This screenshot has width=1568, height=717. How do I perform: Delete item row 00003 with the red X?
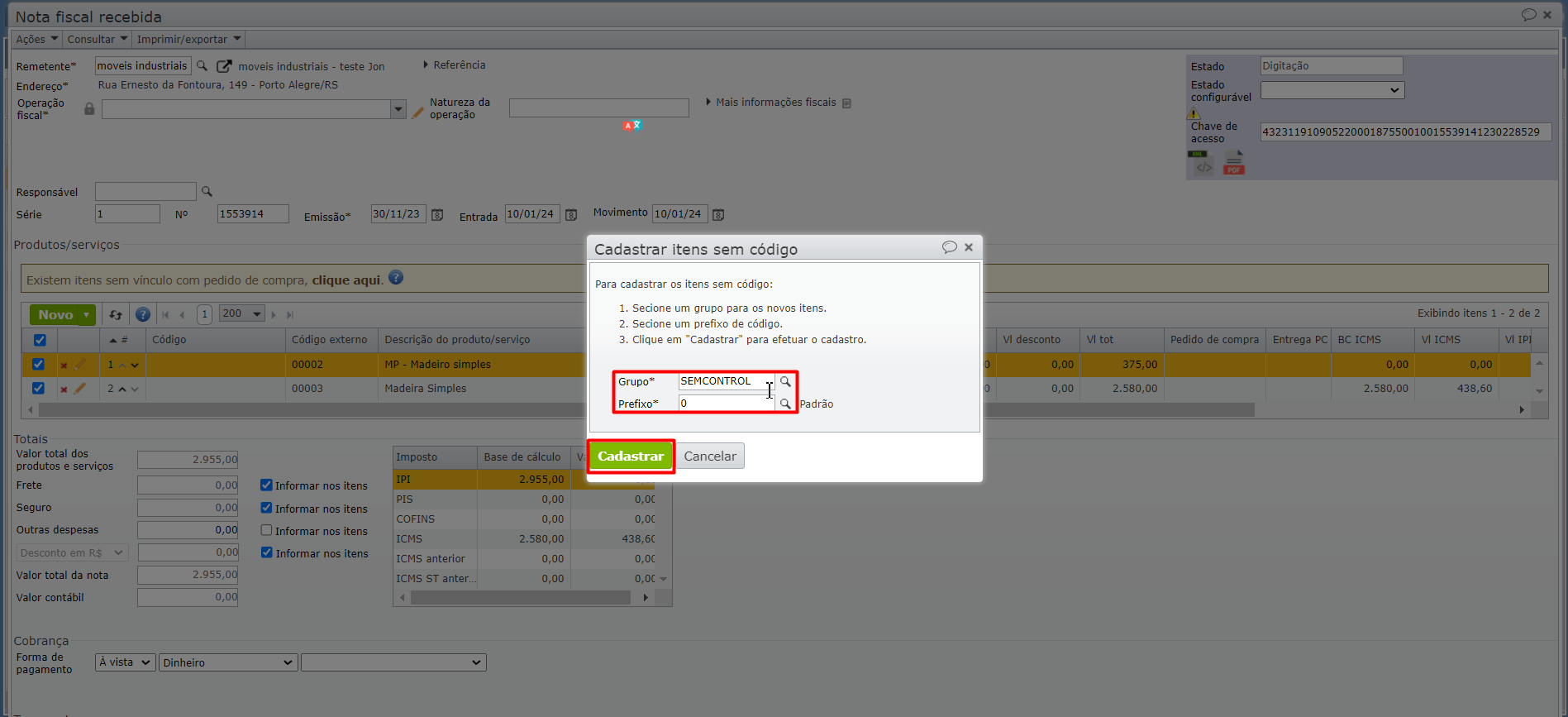tap(64, 389)
